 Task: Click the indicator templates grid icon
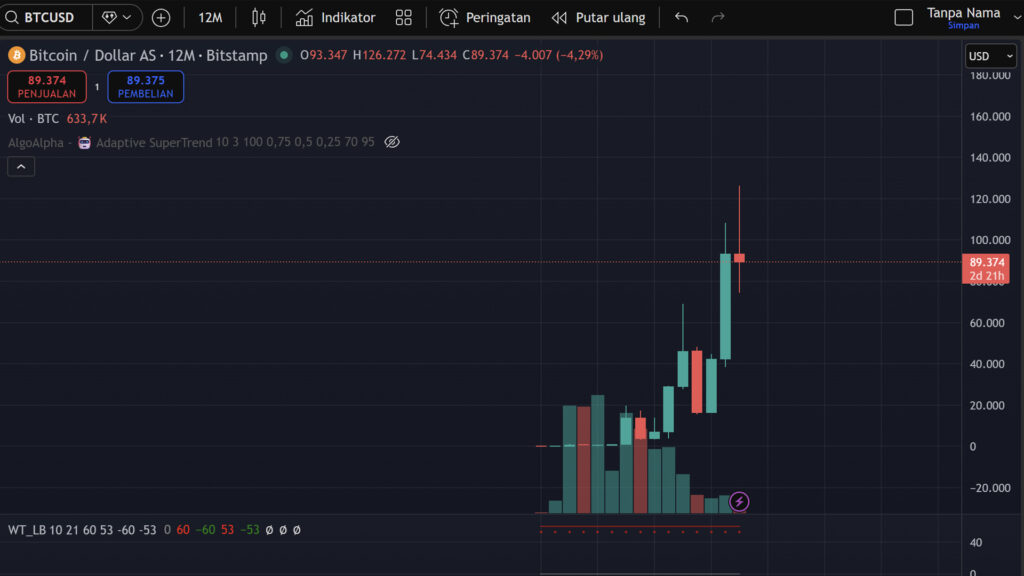click(403, 17)
